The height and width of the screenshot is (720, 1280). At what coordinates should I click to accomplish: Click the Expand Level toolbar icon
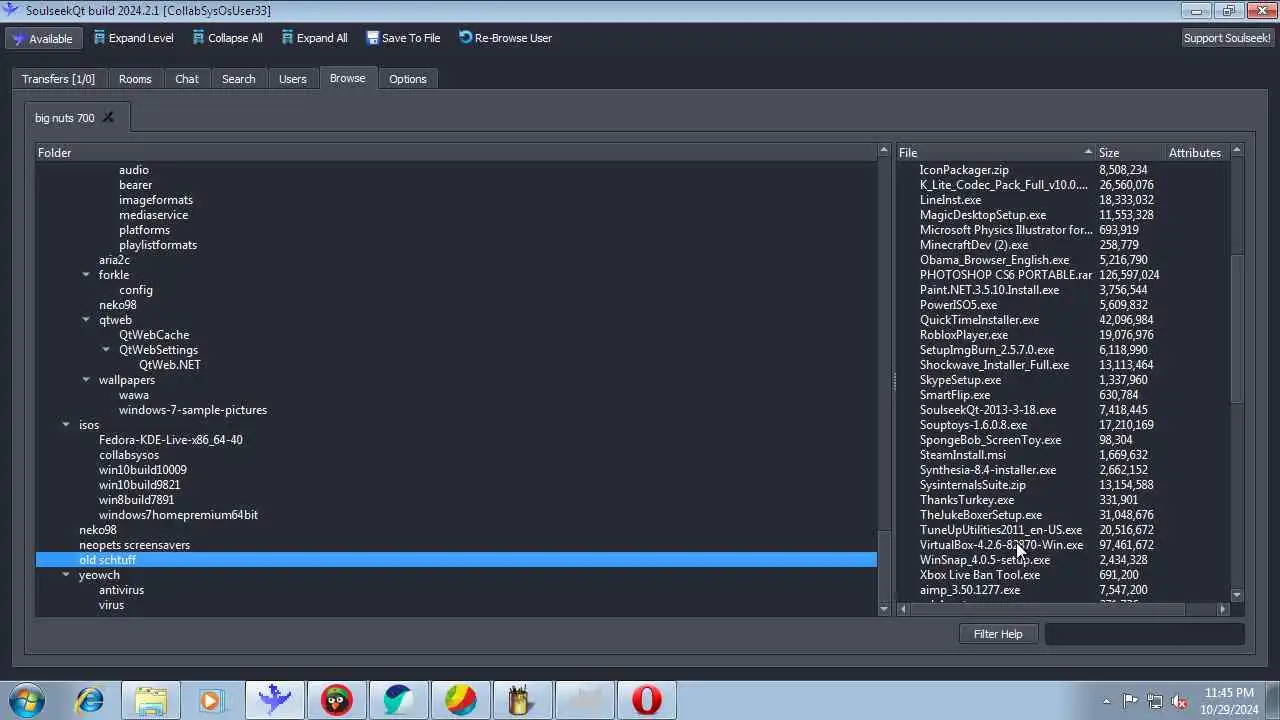(99, 38)
